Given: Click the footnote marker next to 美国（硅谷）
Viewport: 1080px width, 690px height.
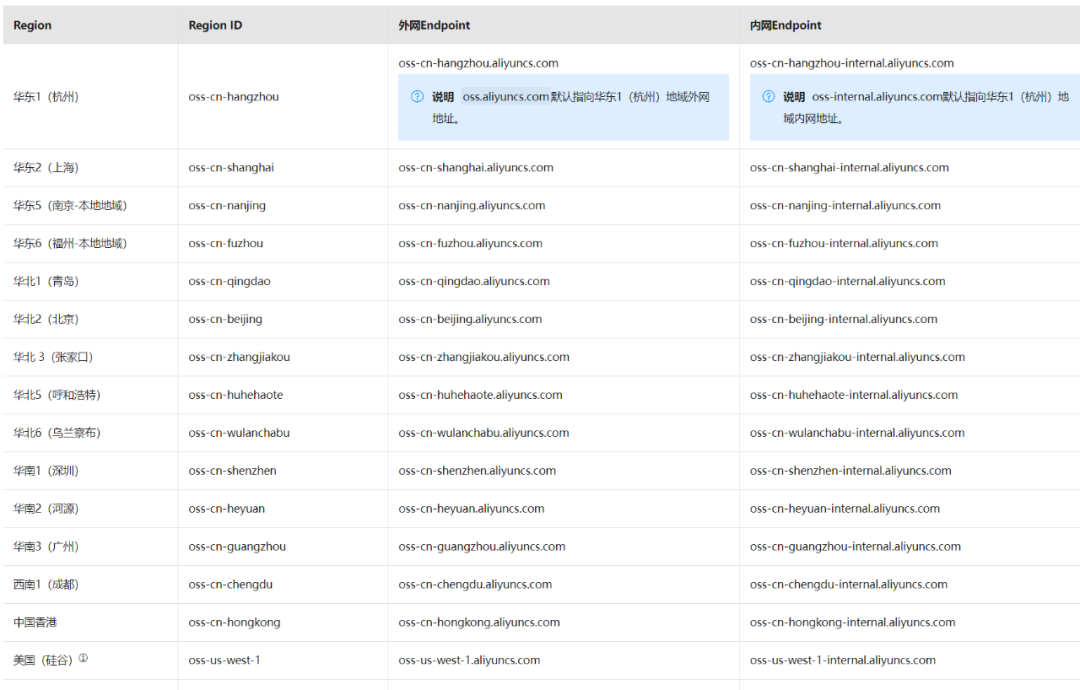Looking at the screenshot, I should (x=83, y=658).
